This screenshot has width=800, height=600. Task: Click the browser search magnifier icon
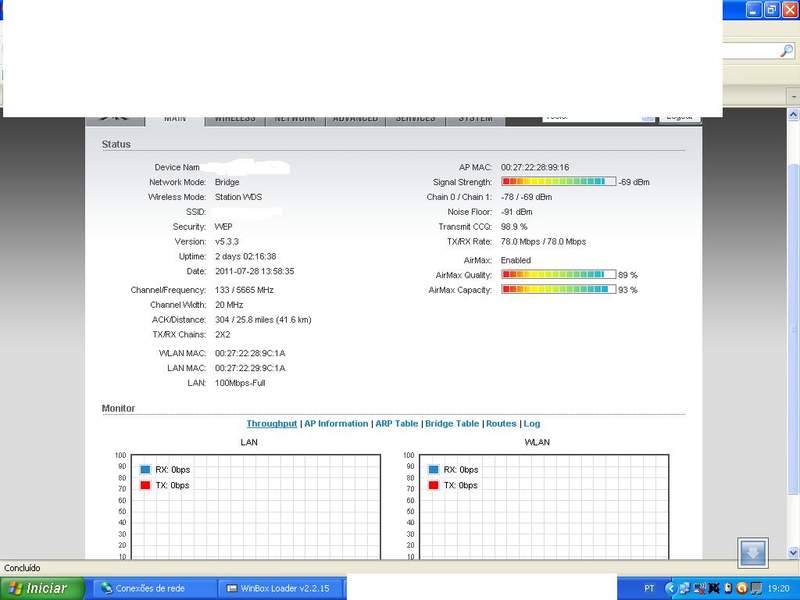(x=787, y=51)
